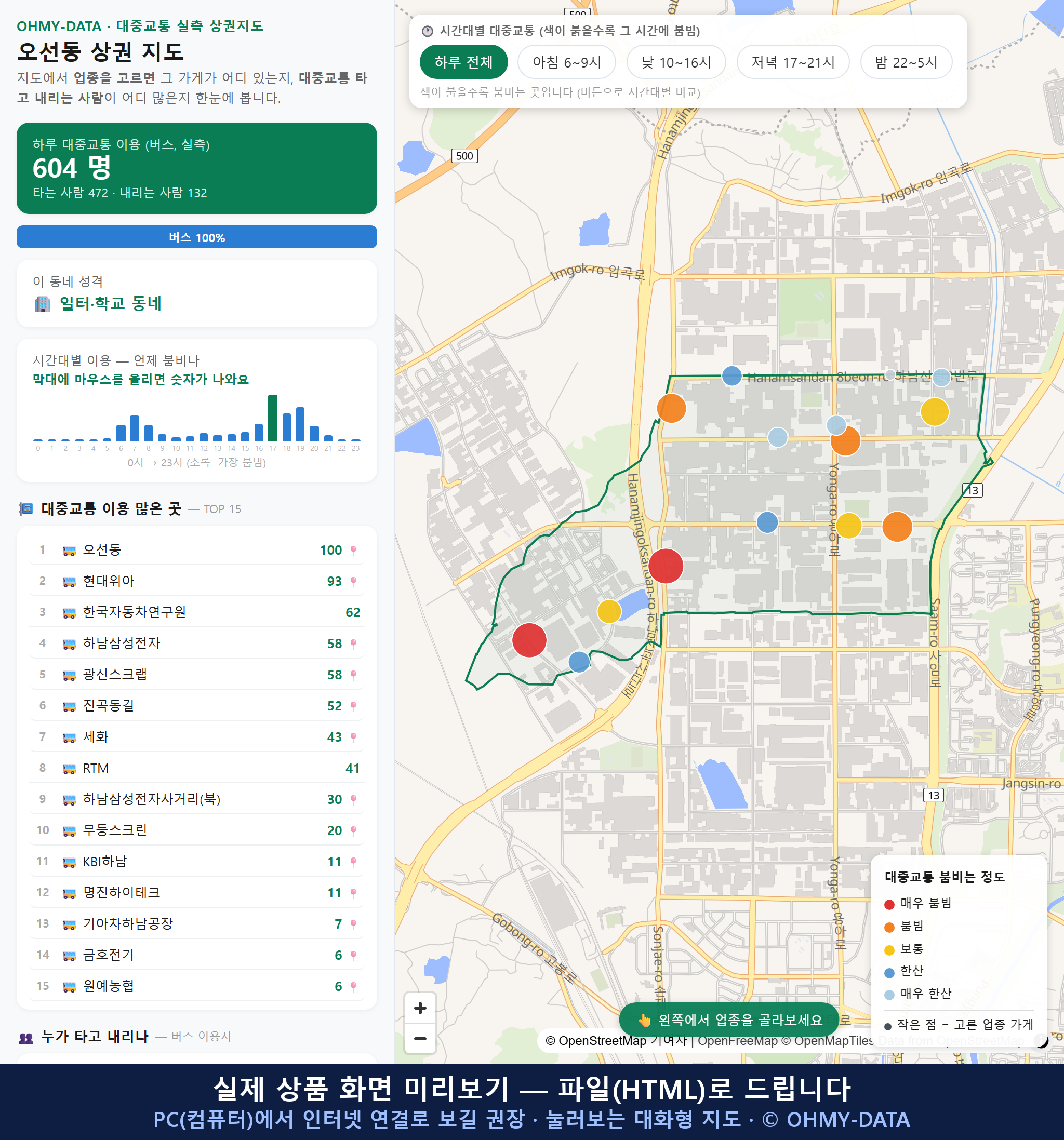Click the 버스 100% blue share bar
Screen dimensions: 1064x1140
tap(197, 237)
